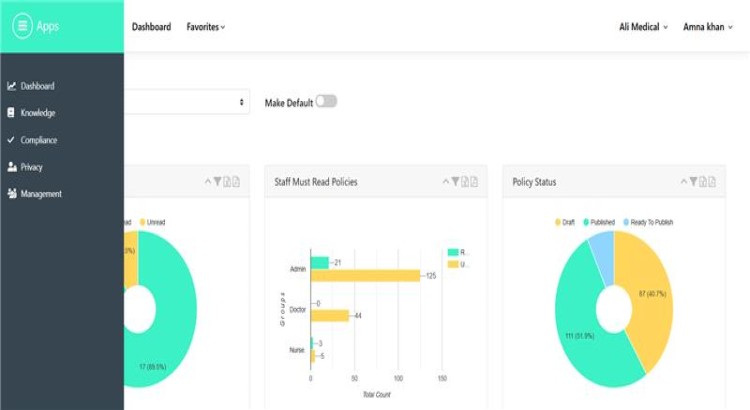The height and width of the screenshot is (410, 750).
Task: Click the Ready To Publish legend swatch
Action: click(x=627, y=222)
